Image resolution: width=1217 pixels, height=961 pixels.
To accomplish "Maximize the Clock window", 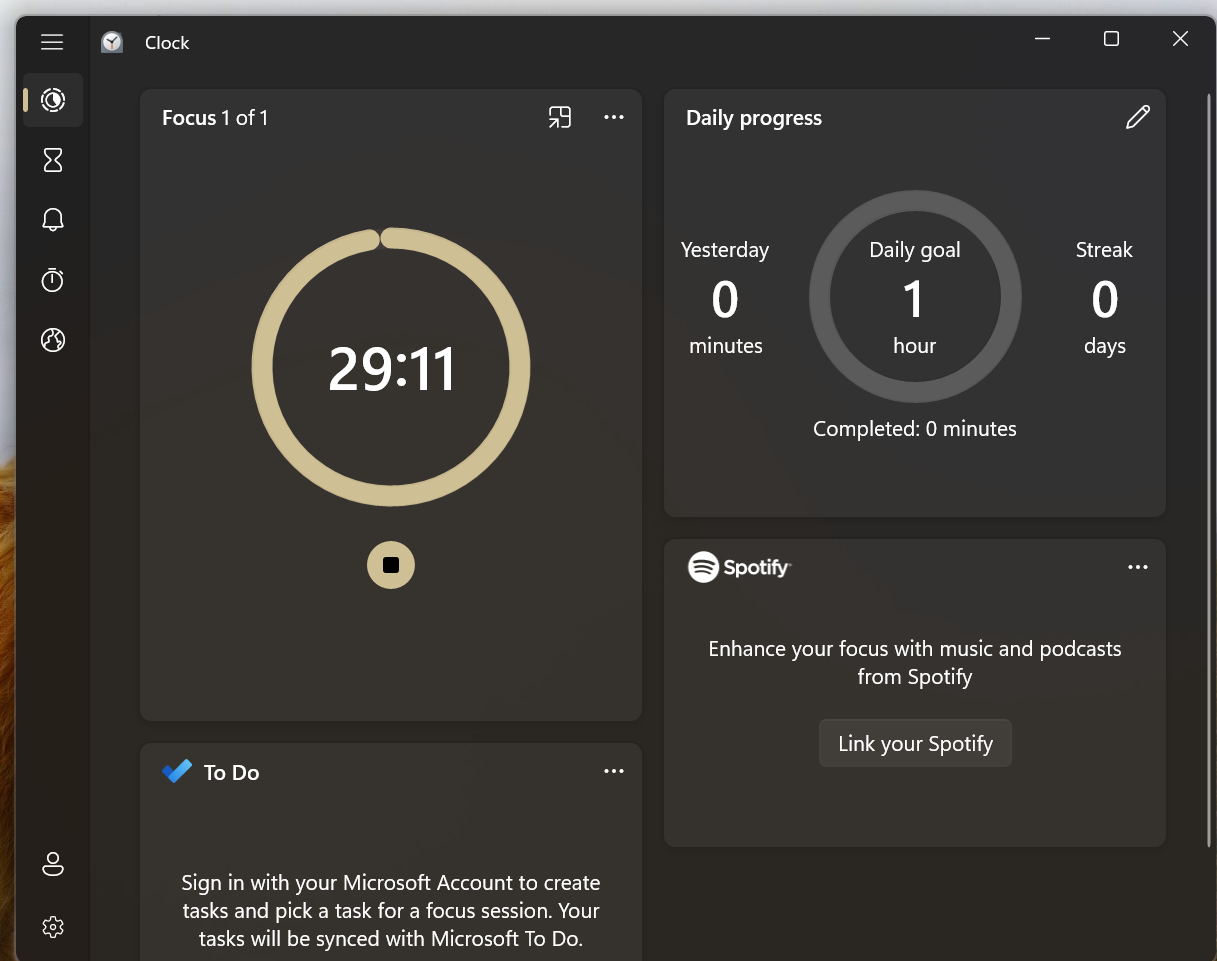I will (x=1111, y=39).
